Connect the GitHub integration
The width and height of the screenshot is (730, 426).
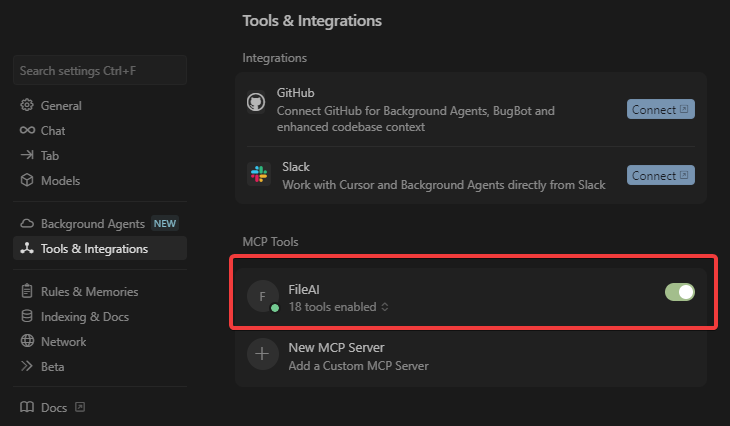(660, 109)
